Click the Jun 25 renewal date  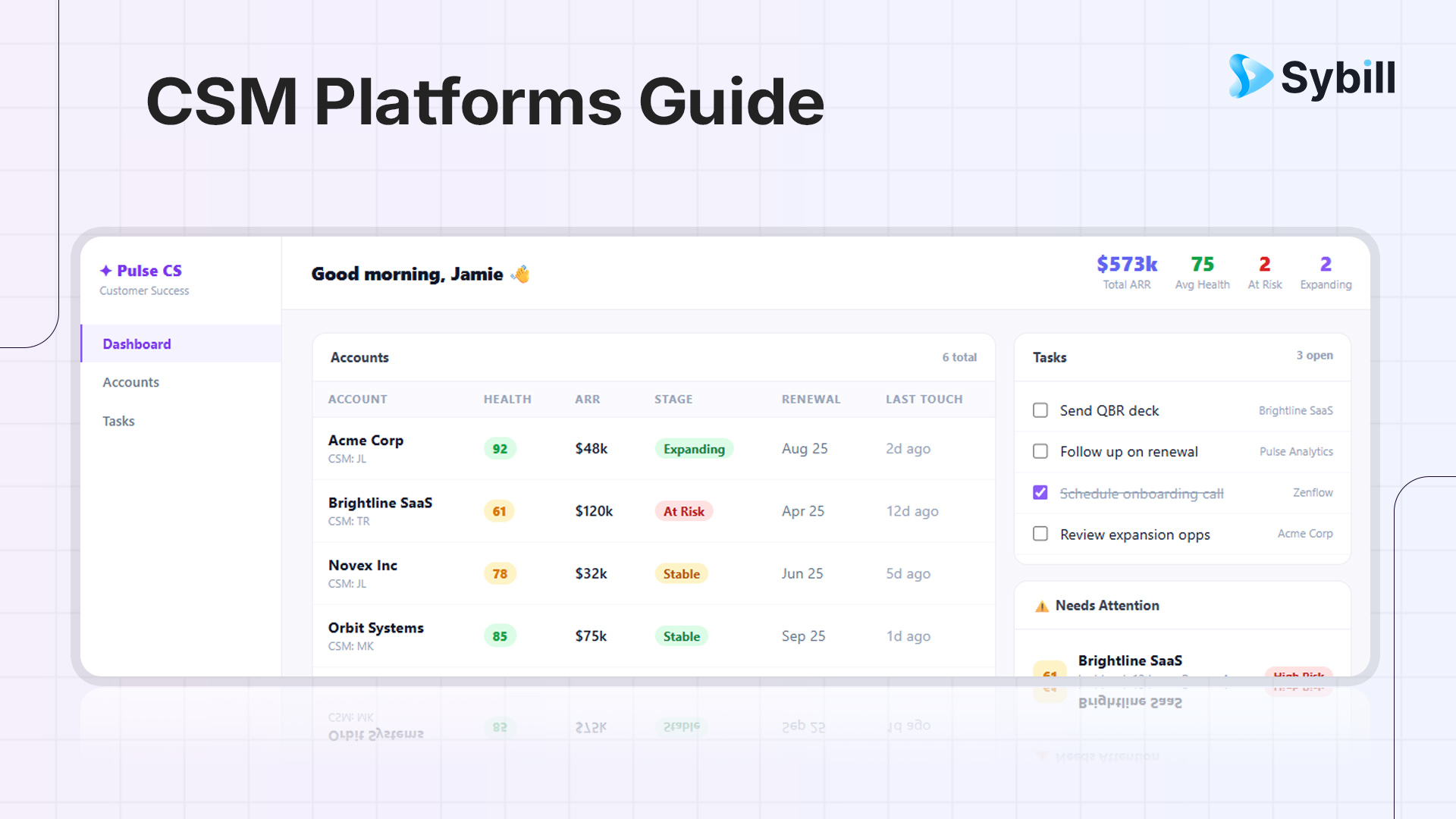[x=802, y=574]
